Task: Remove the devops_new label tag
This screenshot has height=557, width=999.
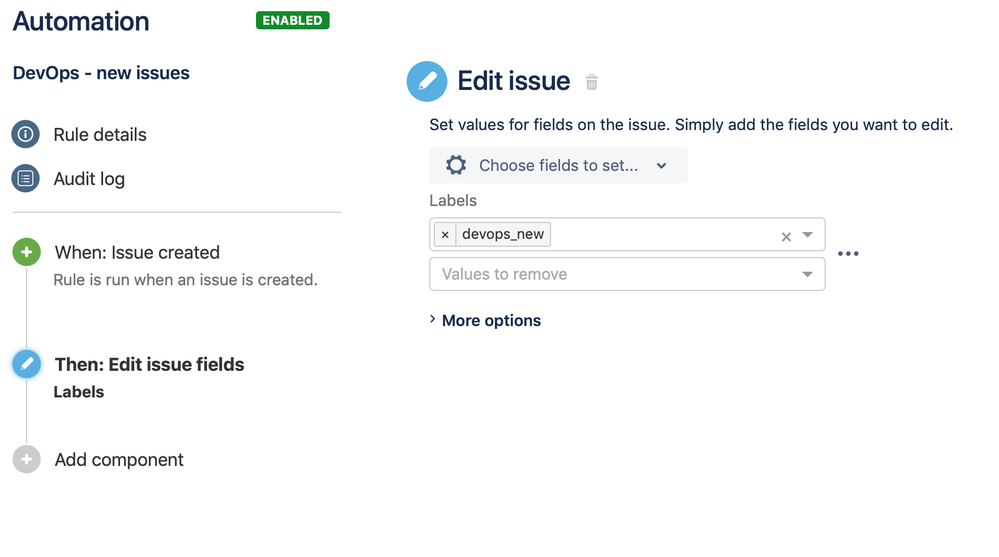Action: point(445,235)
